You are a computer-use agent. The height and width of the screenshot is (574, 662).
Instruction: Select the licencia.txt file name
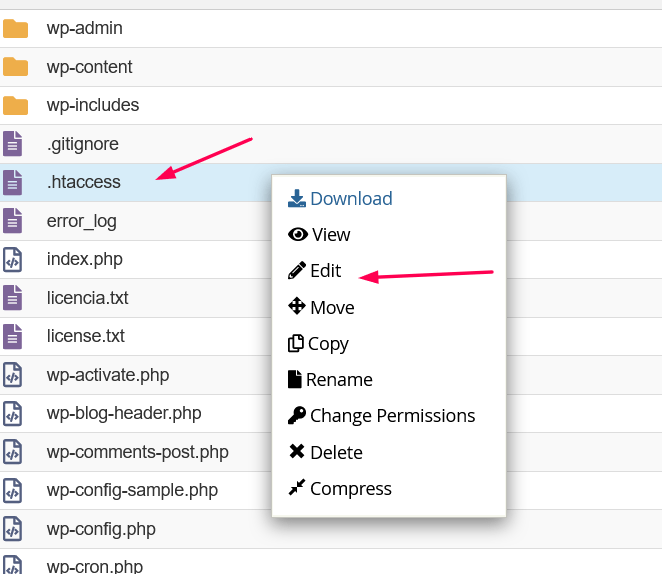tap(87, 298)
